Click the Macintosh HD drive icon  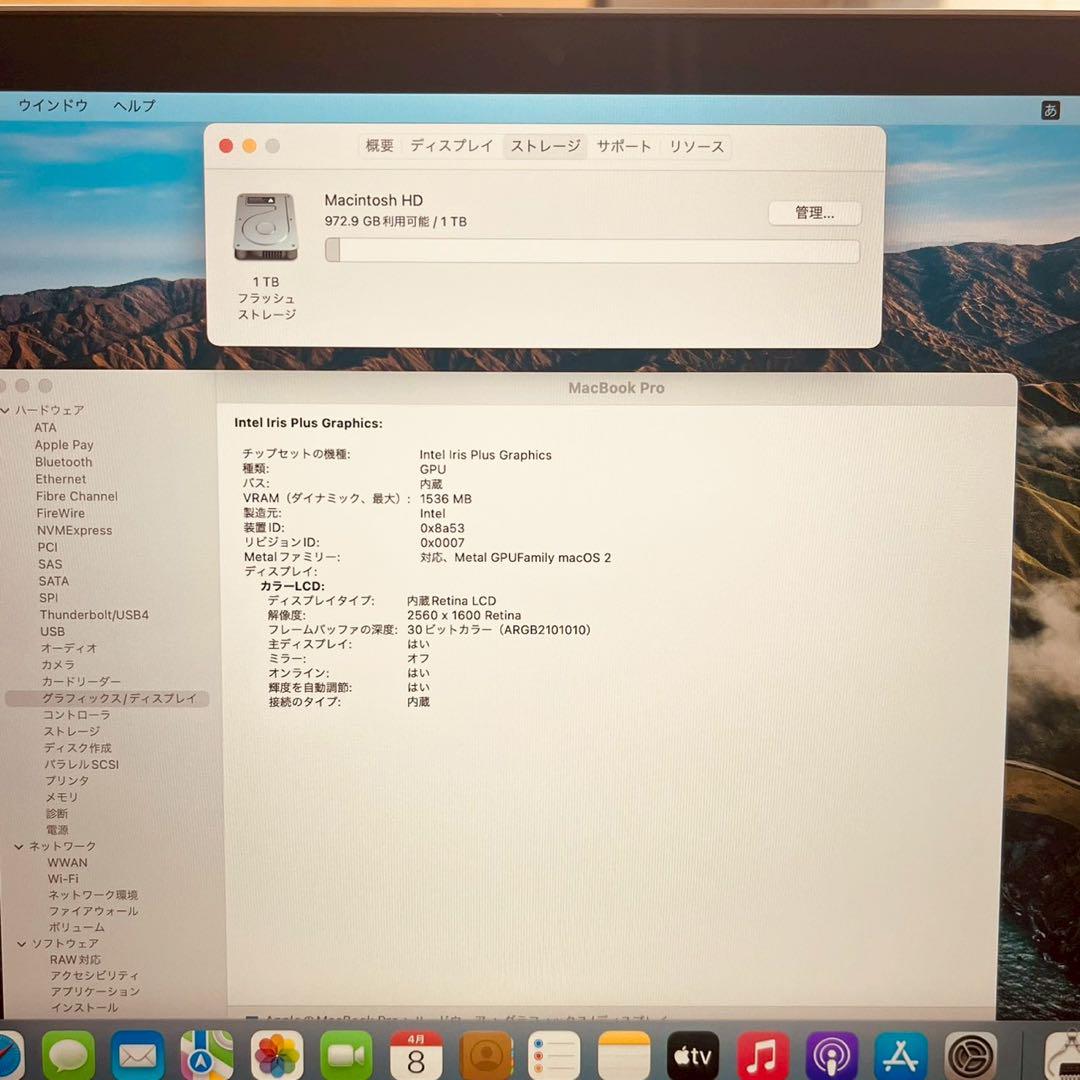[x=266, y=227]
